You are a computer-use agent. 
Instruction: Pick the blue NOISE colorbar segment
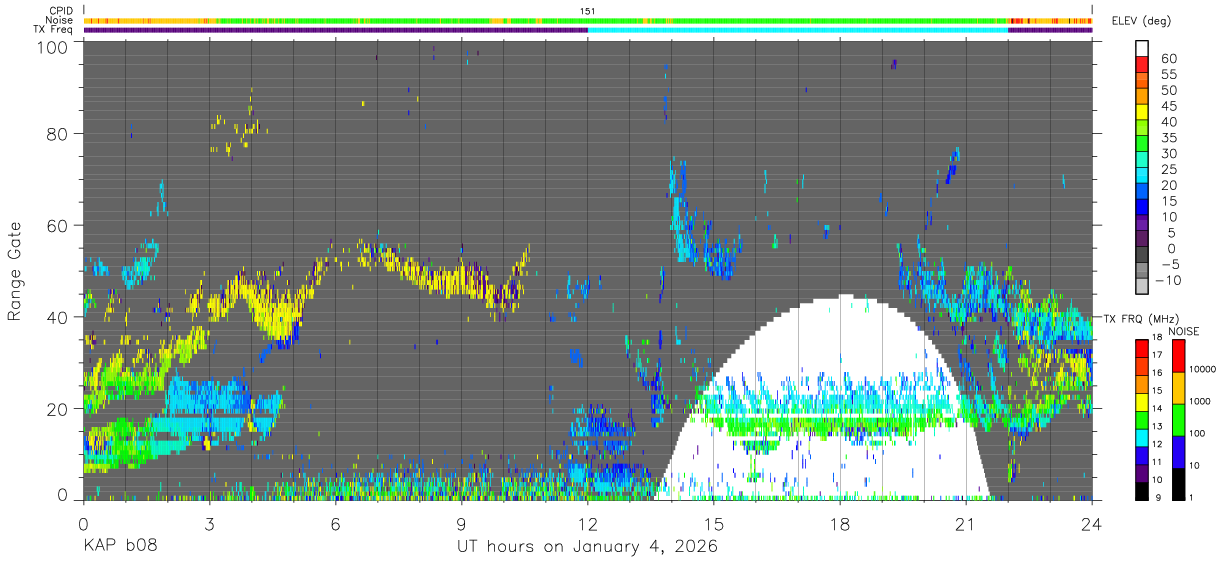click(x=1178, y=451)
